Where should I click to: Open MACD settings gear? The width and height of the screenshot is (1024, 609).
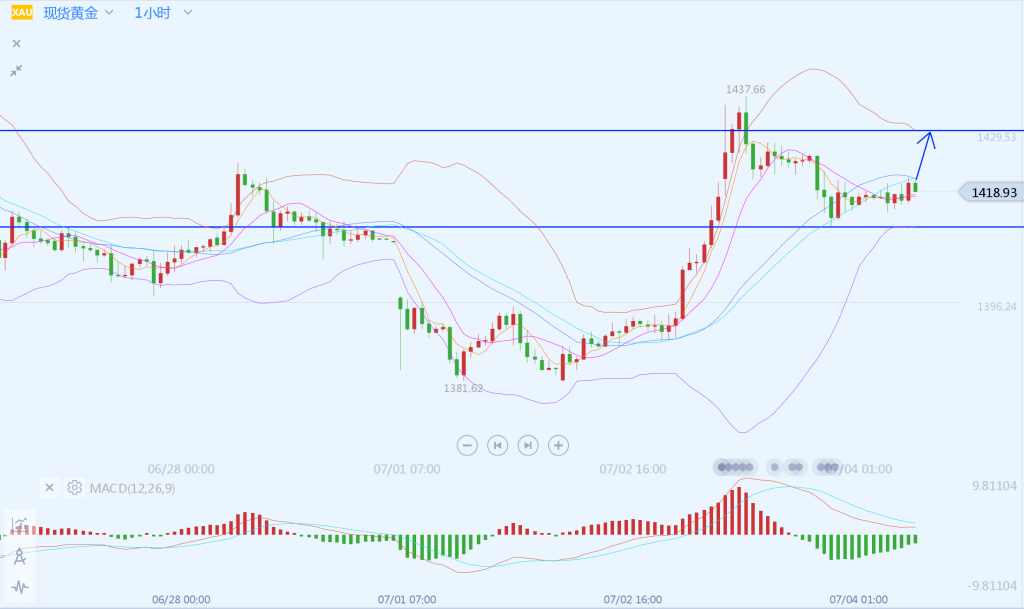pos(74,488)
